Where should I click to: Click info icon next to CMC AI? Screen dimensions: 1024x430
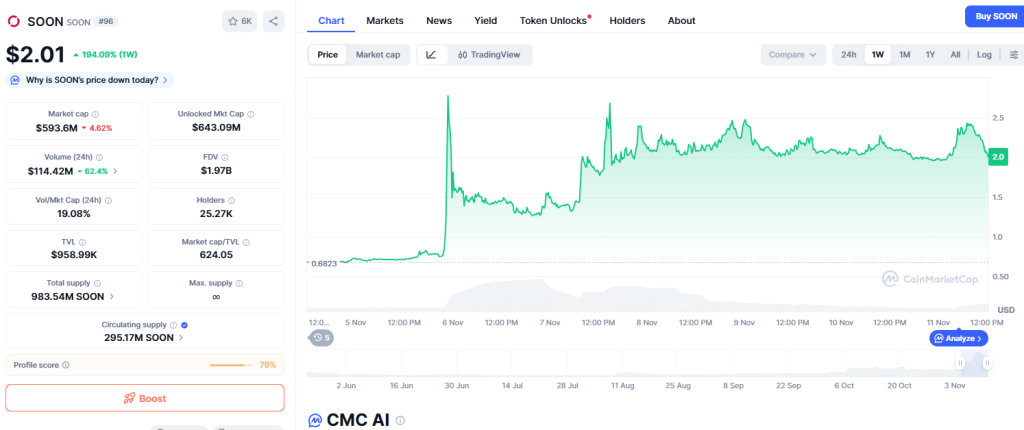click(400, 421)
